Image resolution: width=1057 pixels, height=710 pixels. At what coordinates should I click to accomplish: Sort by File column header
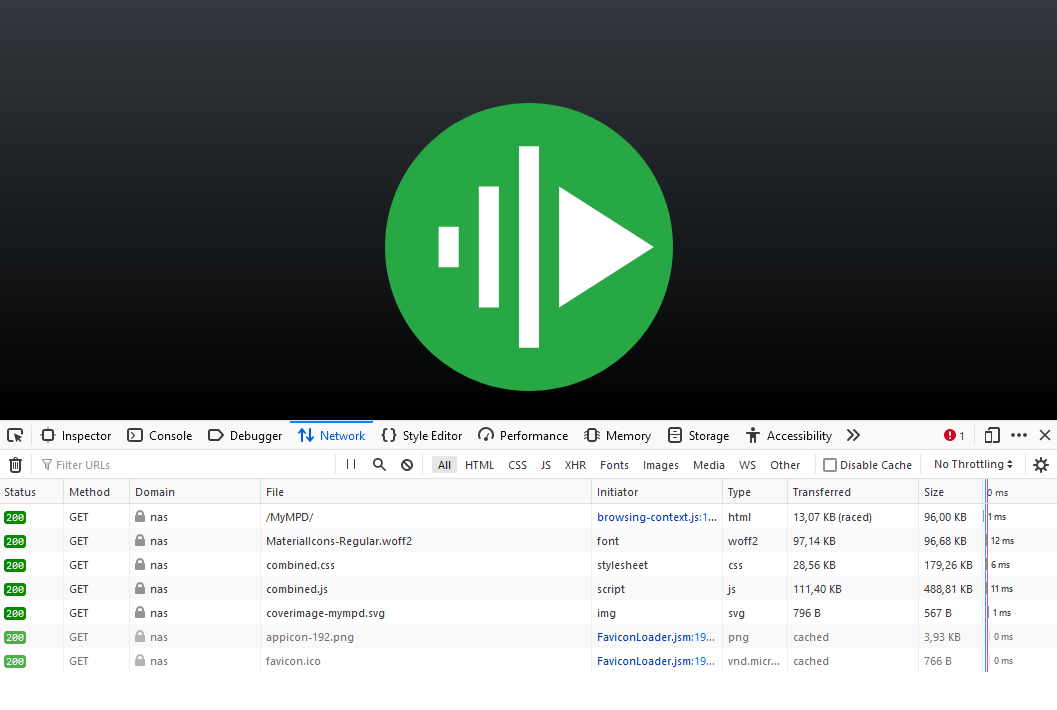coord(426,492)
